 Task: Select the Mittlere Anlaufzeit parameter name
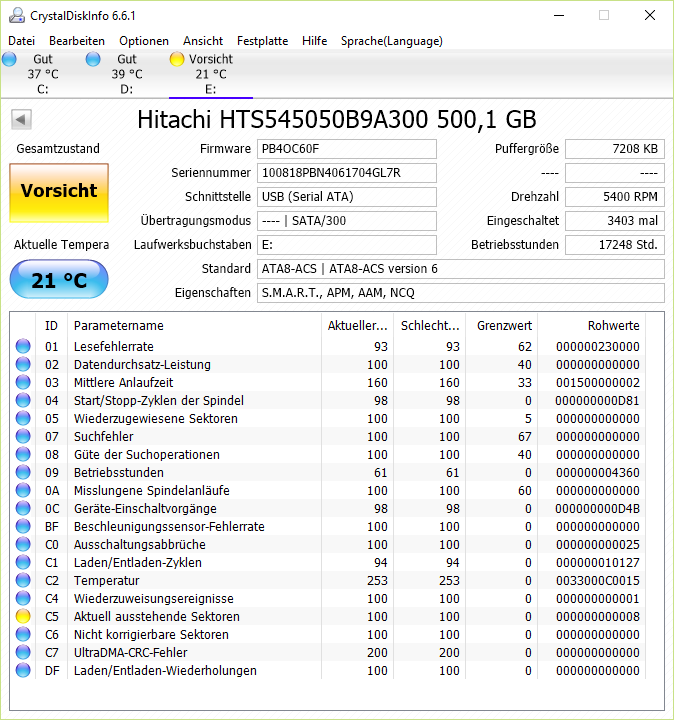[x=124, y=382]
